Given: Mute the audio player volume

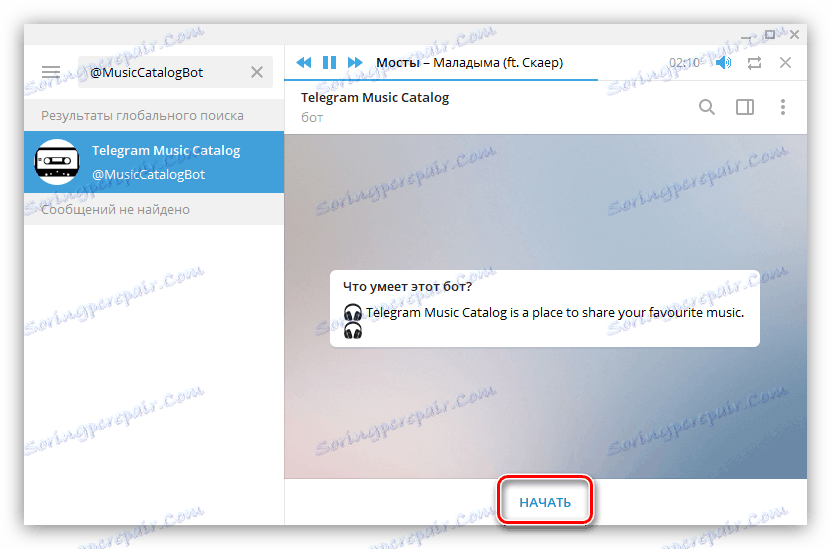Looking at the screenshot, I should (x=723, y=63).
